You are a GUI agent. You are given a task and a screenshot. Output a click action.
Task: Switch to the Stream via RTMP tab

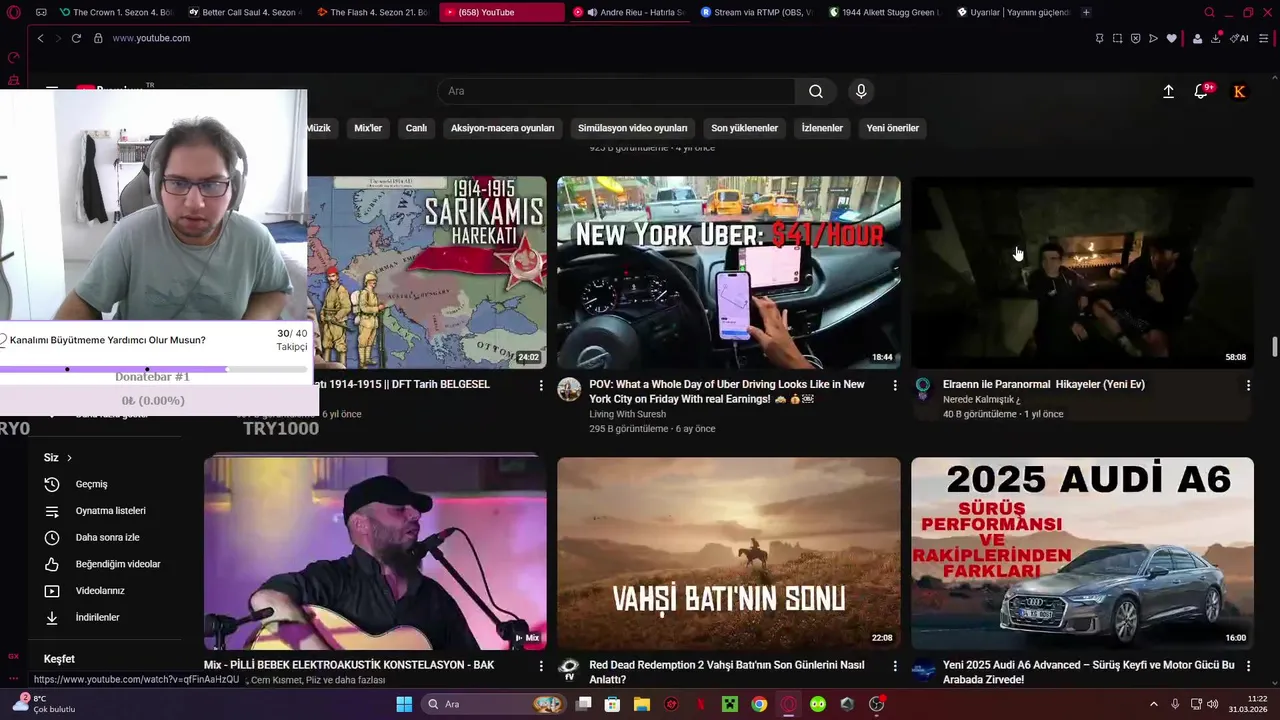pos(757,12)
